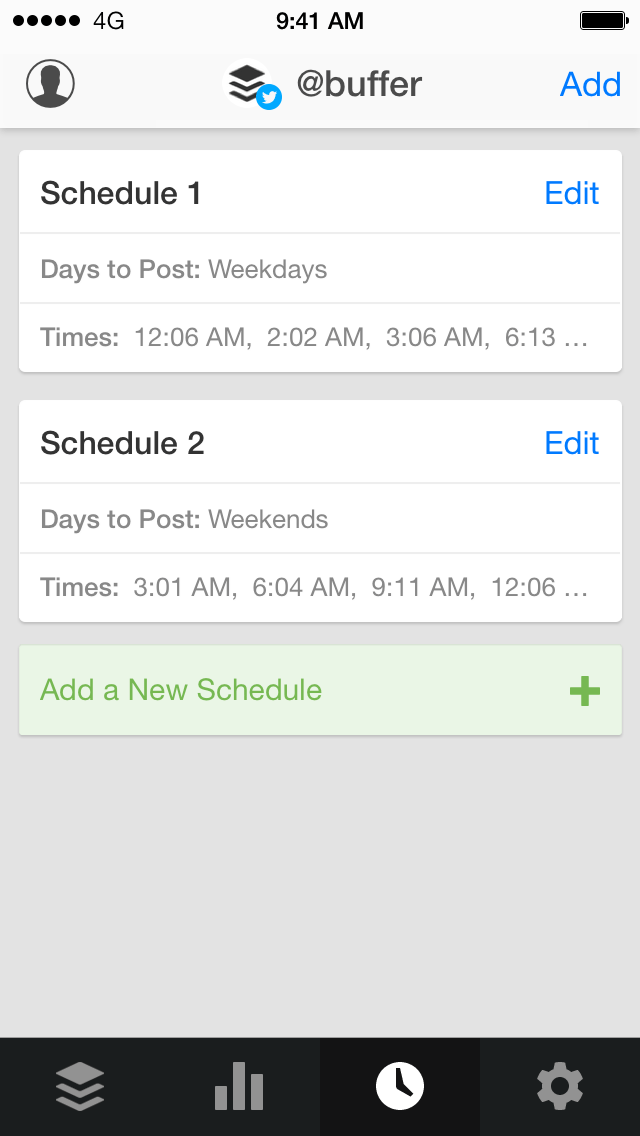Tap the 9:41 AM clock in status bar

pyautogui.click(x=320, y=20)
